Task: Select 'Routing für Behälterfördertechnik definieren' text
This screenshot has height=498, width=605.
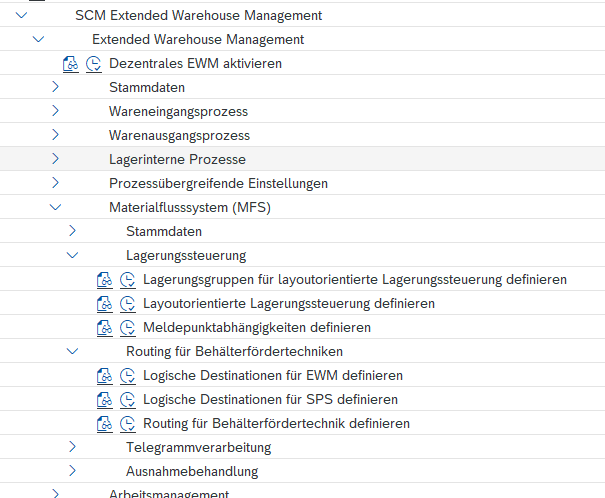Action: 276,424
